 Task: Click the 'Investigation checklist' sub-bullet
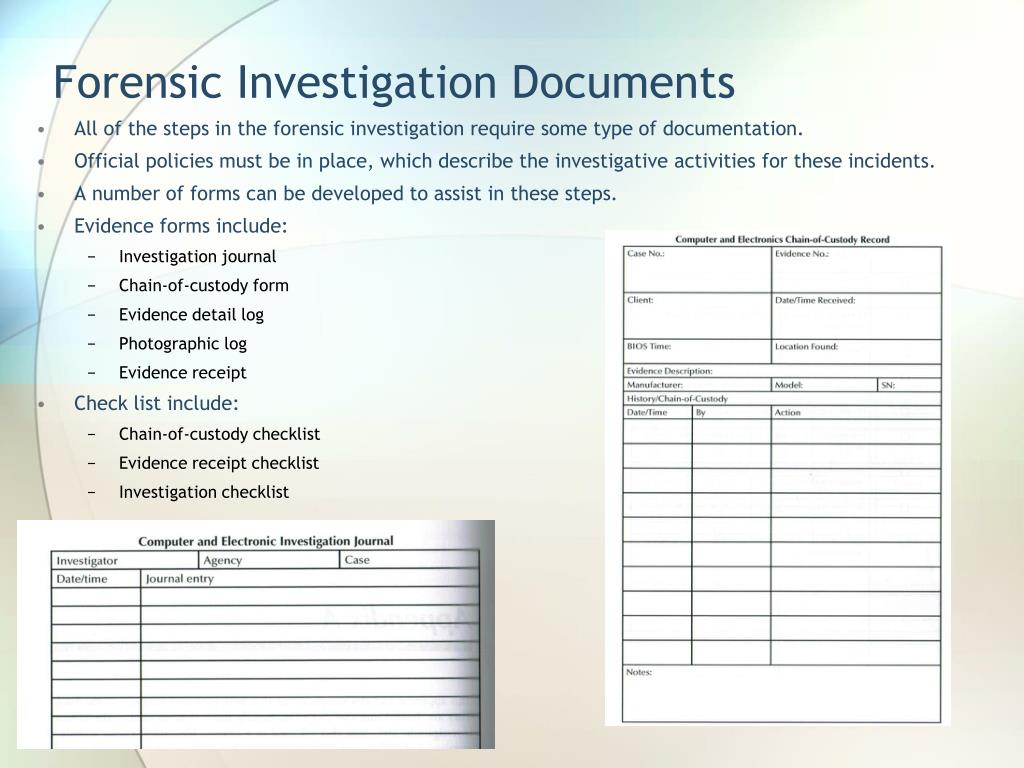203,492
